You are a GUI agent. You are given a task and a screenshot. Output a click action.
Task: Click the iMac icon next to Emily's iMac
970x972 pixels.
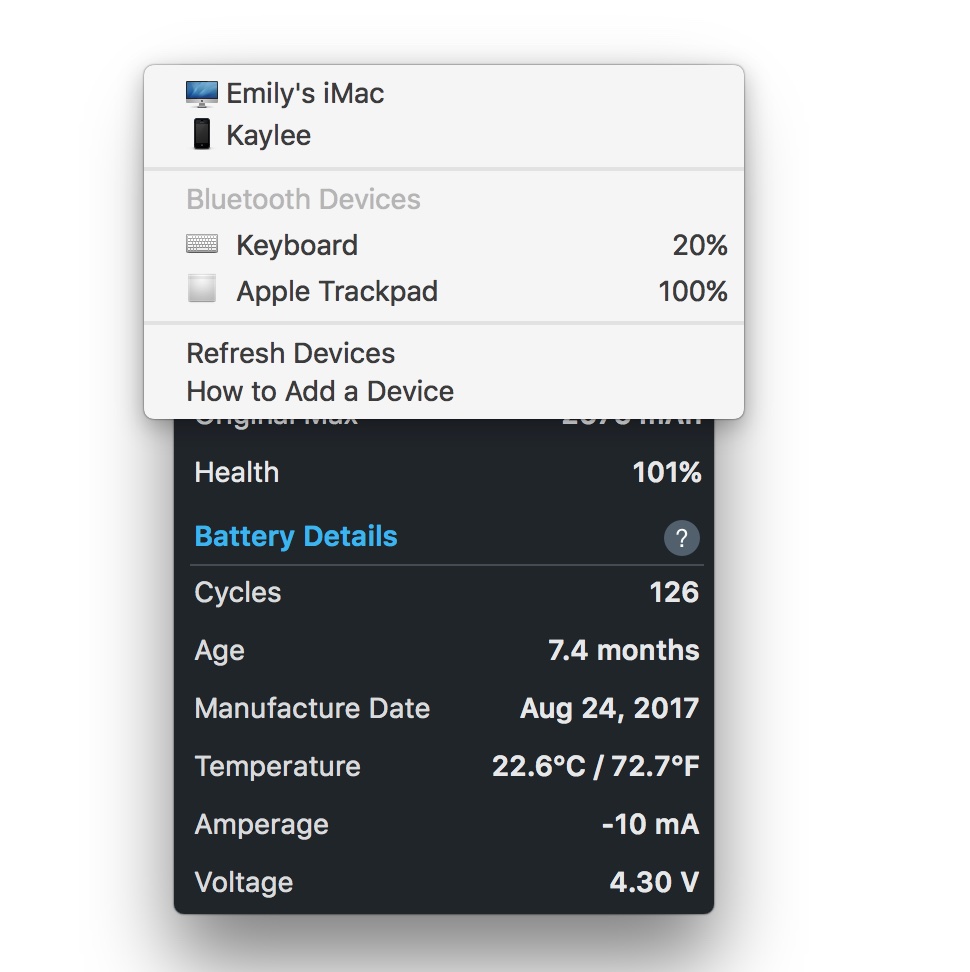pos(201,93)
